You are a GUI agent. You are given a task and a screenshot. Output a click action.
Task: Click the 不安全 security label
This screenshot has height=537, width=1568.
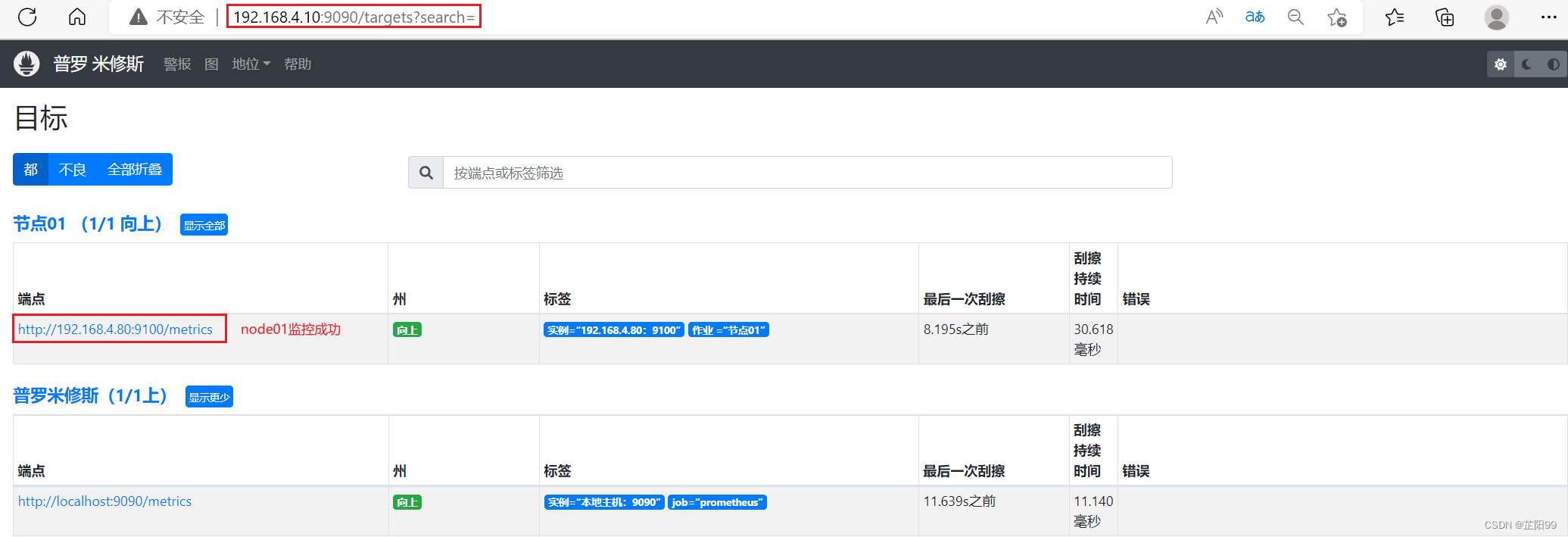pyautogui.click(x=180, y=17)
